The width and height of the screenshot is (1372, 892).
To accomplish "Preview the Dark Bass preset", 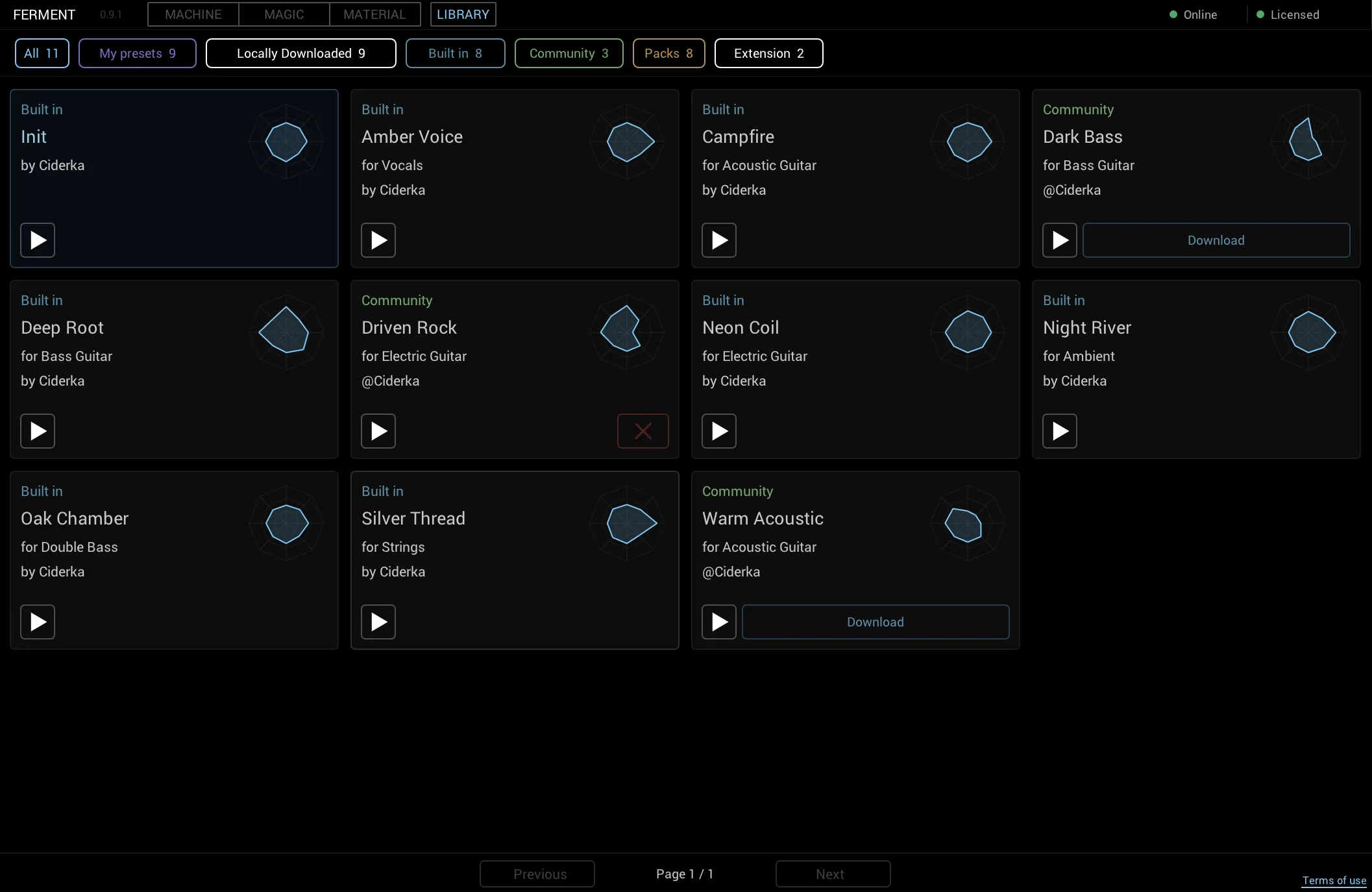I will click(1060, 240).
